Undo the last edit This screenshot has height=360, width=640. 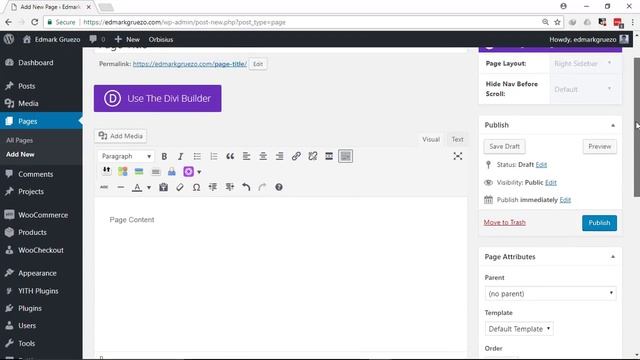[x=246, y=187]
